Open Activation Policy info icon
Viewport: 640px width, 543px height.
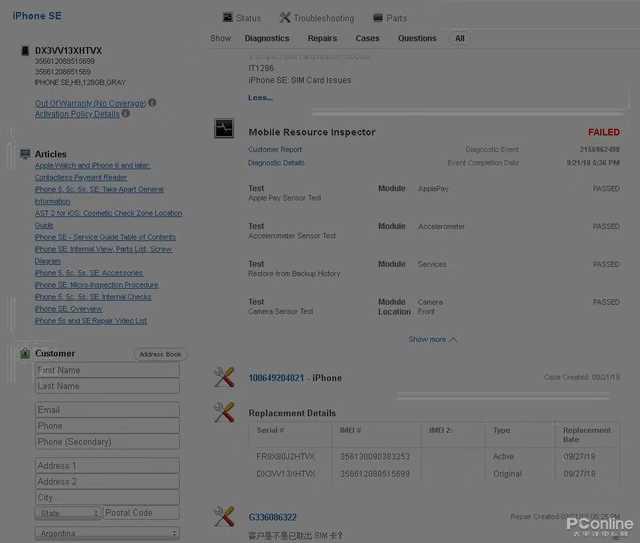point(126,113)
